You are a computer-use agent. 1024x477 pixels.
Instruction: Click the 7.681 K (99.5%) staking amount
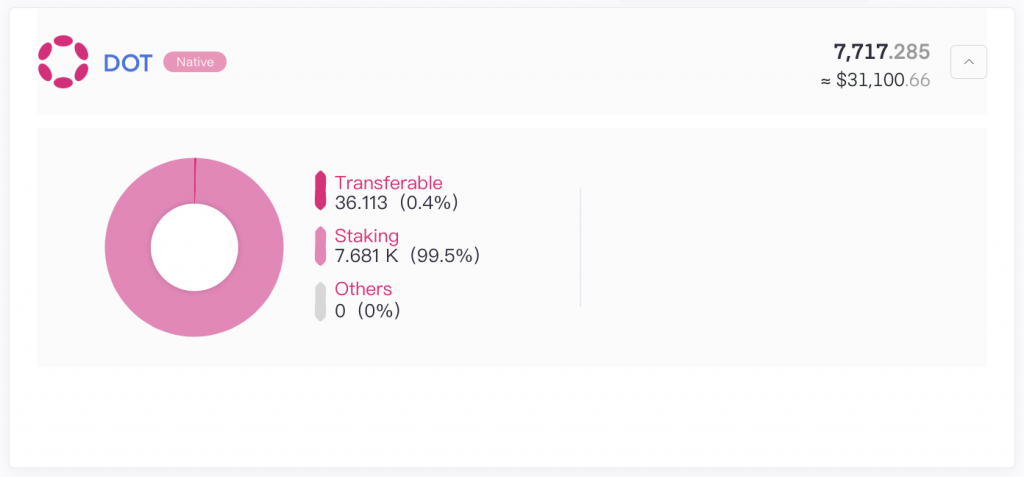coord(408,255)
